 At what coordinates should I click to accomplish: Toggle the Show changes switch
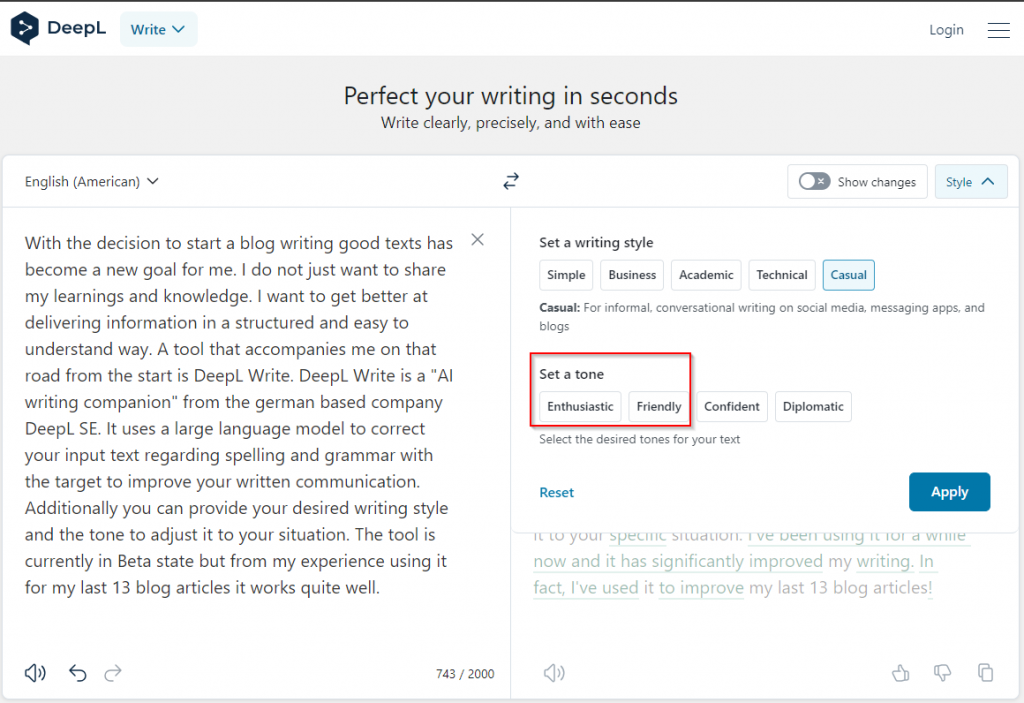pyautogui.click(x=814, y=181)
